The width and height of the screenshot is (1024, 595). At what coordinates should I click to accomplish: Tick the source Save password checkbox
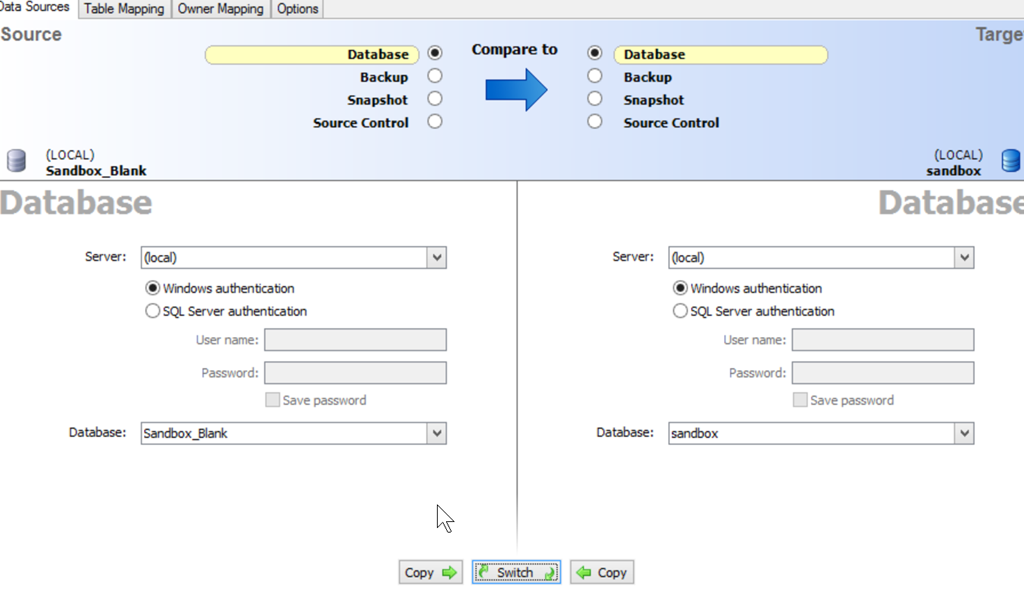pos(272,400)
